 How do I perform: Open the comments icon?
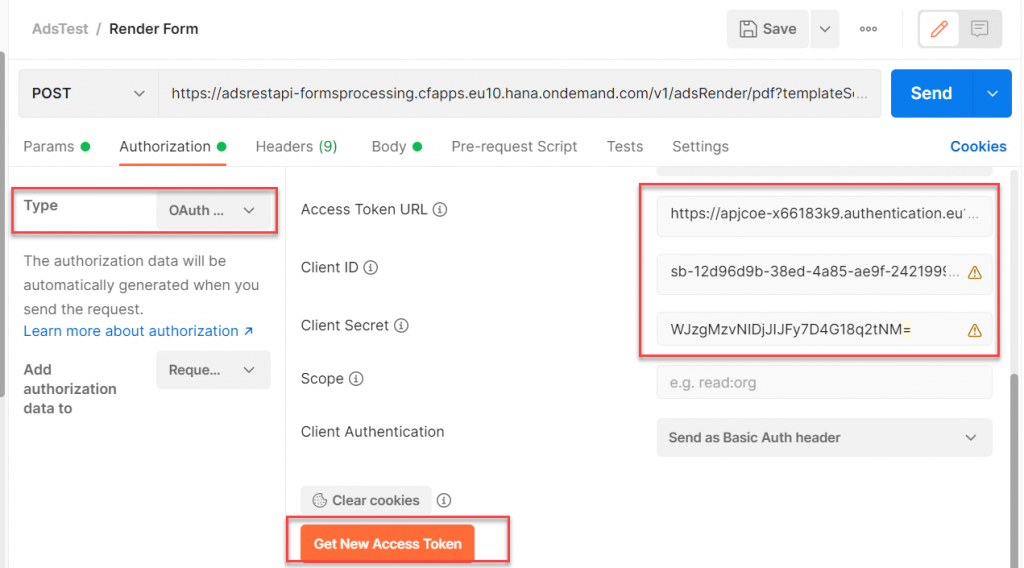979,29
